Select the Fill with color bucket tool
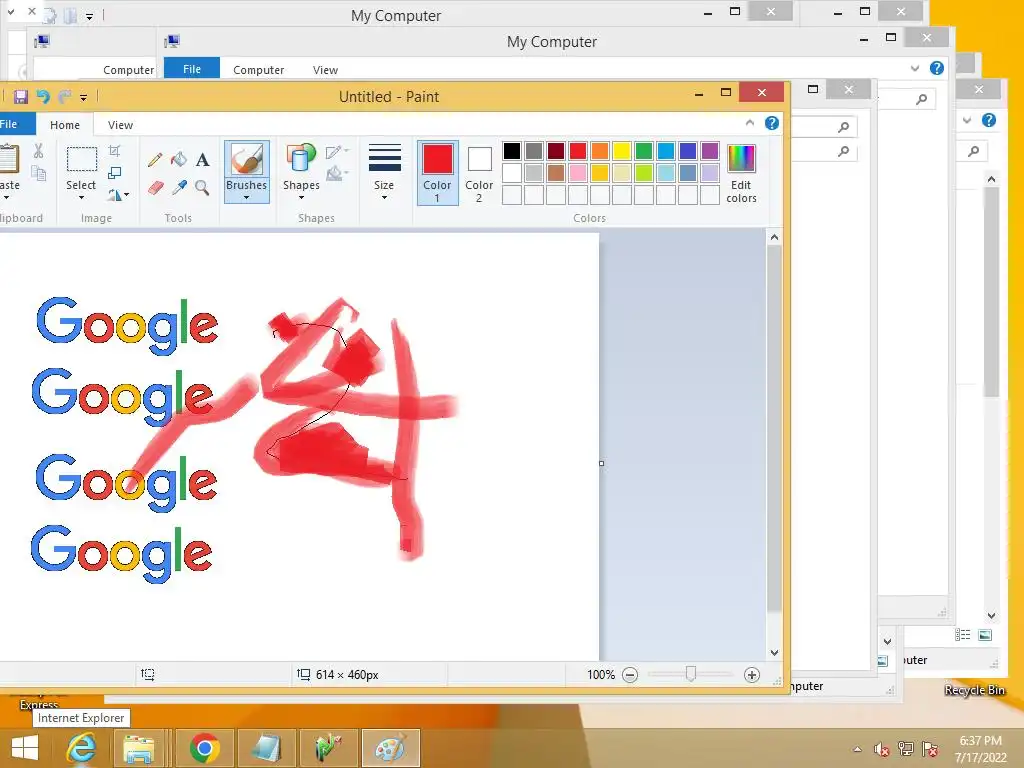 178,159
